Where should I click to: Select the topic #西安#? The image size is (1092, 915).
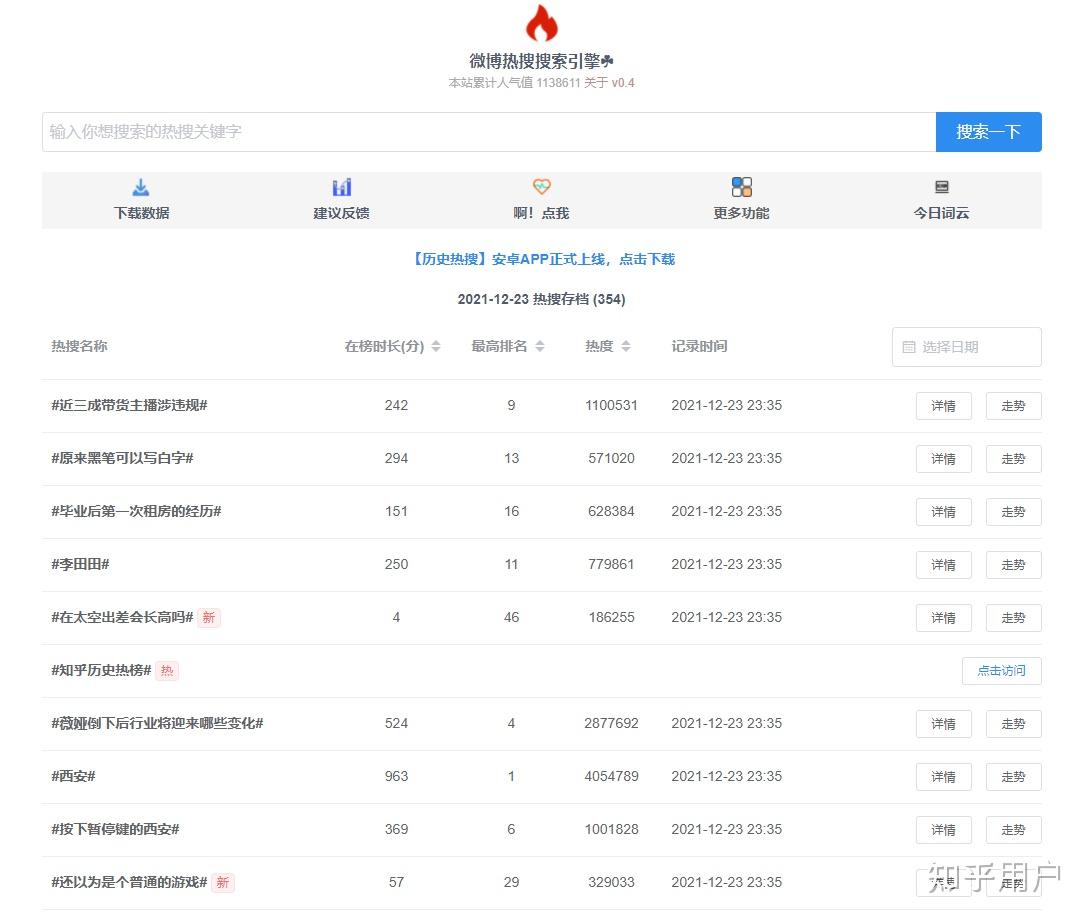(73, 776)
